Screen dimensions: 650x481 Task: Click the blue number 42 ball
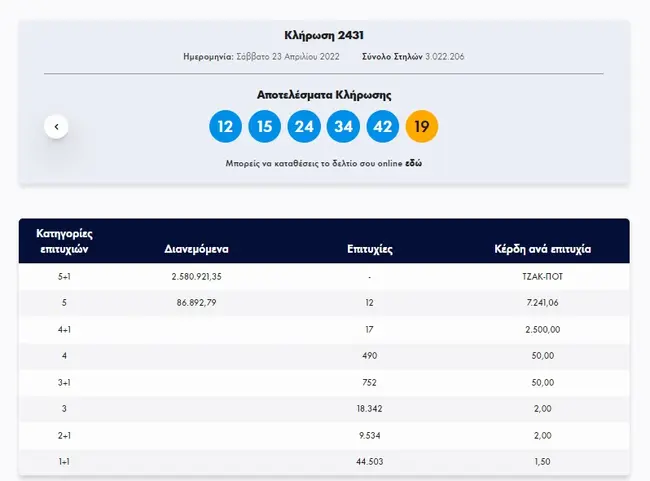[382, 127]
